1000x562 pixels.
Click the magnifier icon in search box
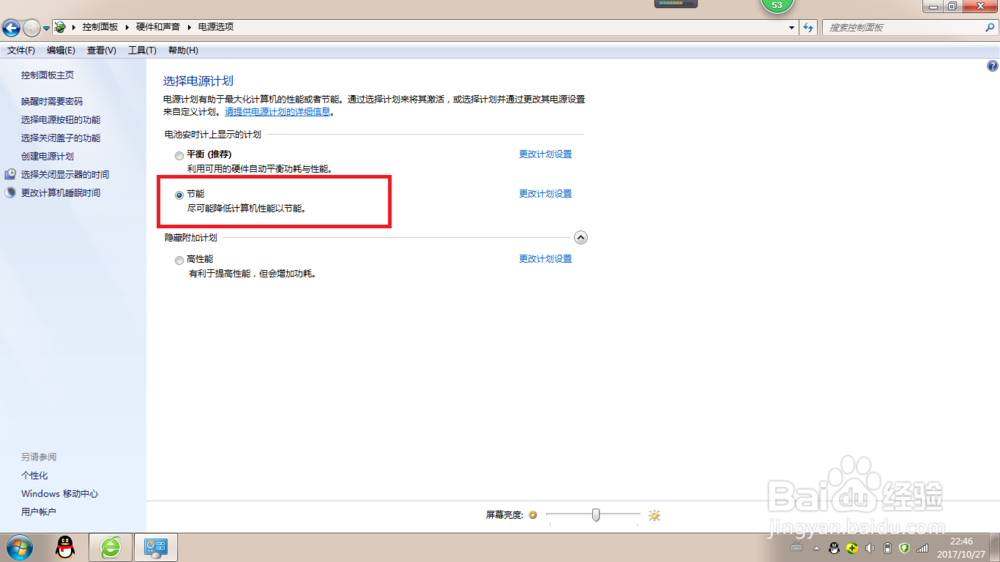[x=989, y=27]
